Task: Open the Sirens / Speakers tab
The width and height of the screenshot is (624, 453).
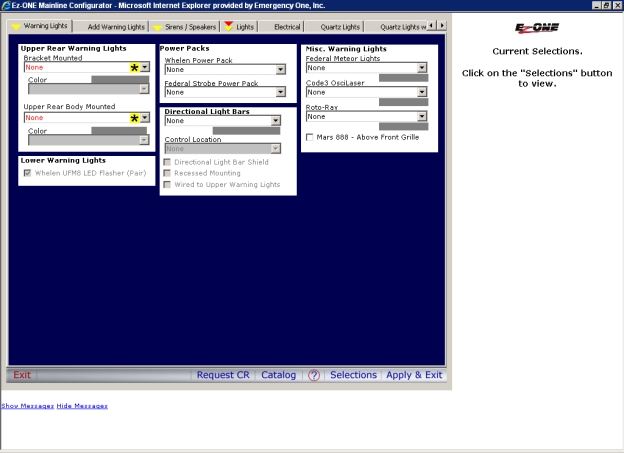Action: (x=185, y=27)
